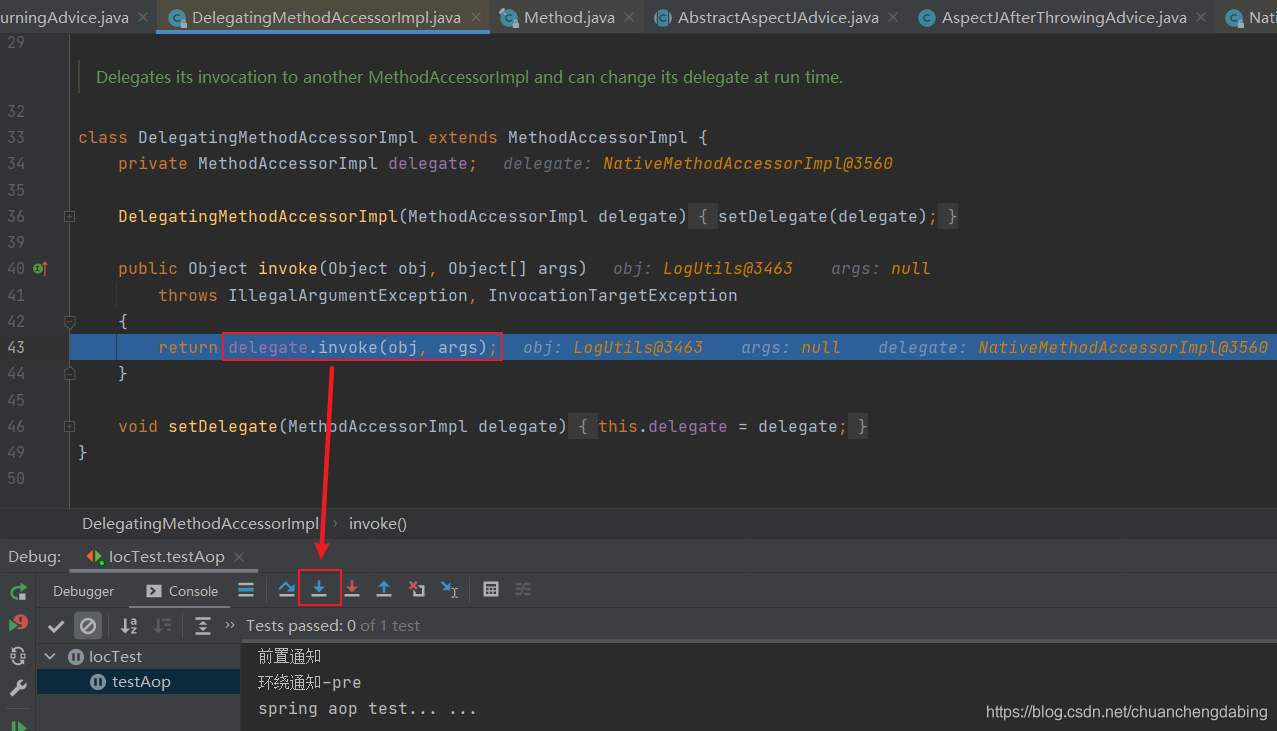Click Show Execution Point icon

coord(246,589)
